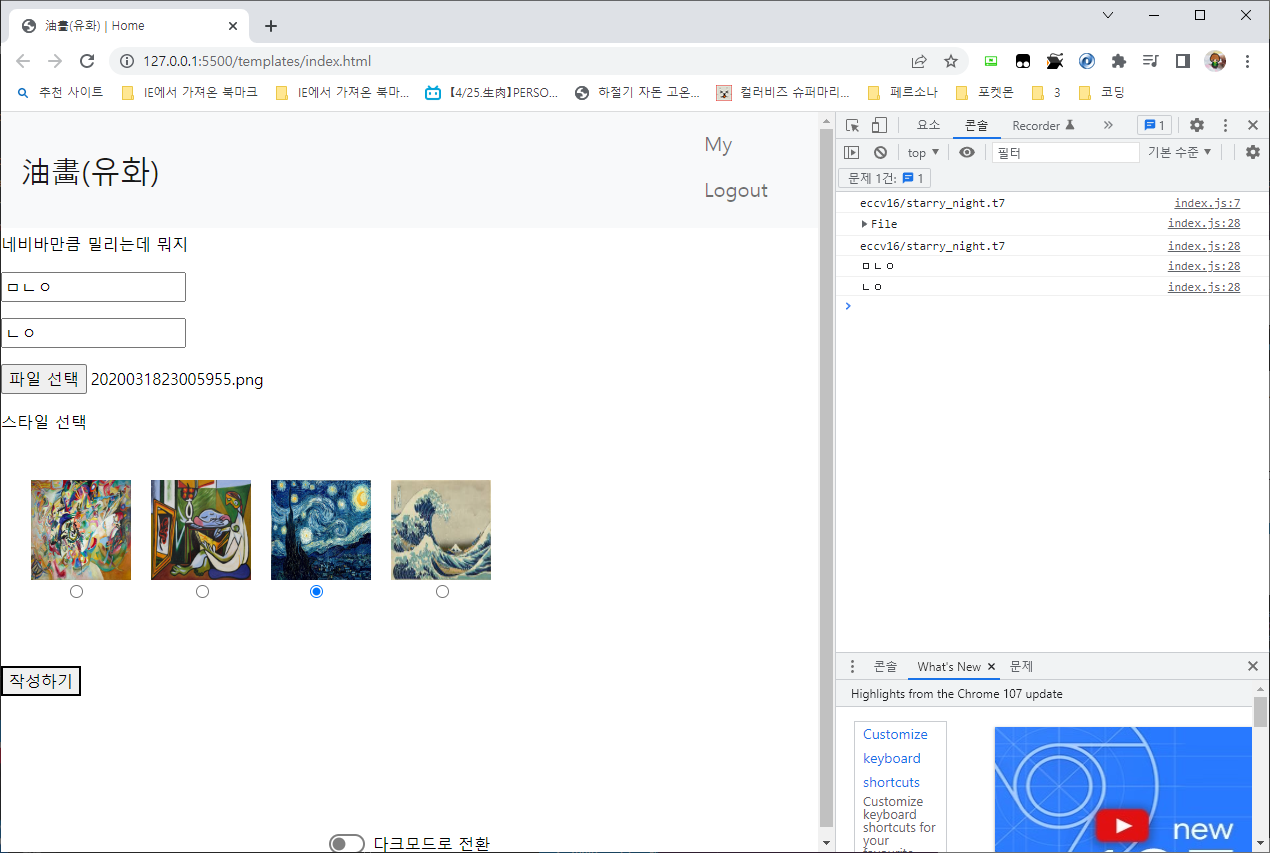Click the abstract Kandinsky-style thumbnail

click(81, 530)
